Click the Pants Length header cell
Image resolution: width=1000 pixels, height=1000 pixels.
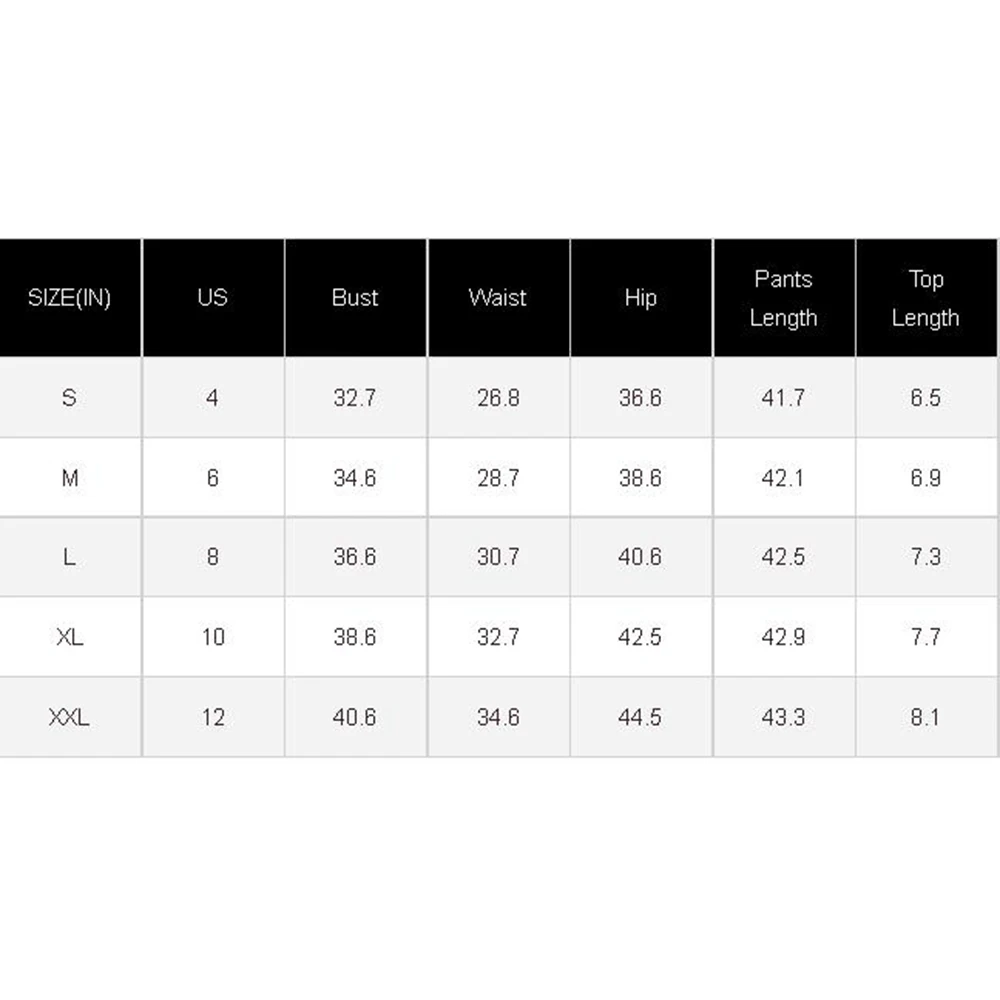click(x=783, y=298)
